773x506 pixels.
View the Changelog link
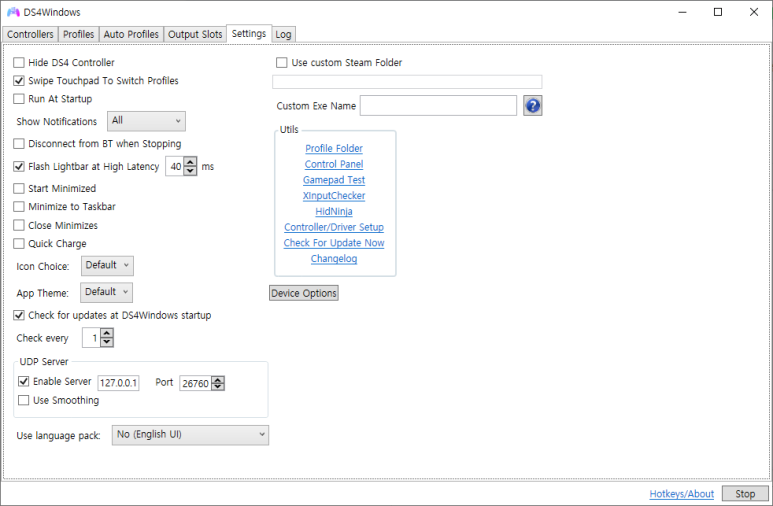pos(334,259)
